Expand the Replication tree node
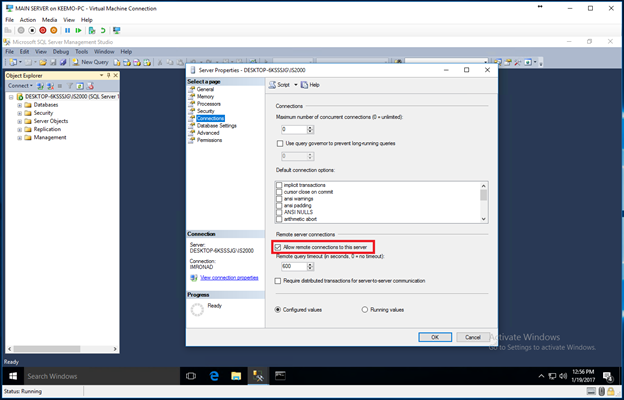Screen dimensions: 624x400 [x=20, y=129]
